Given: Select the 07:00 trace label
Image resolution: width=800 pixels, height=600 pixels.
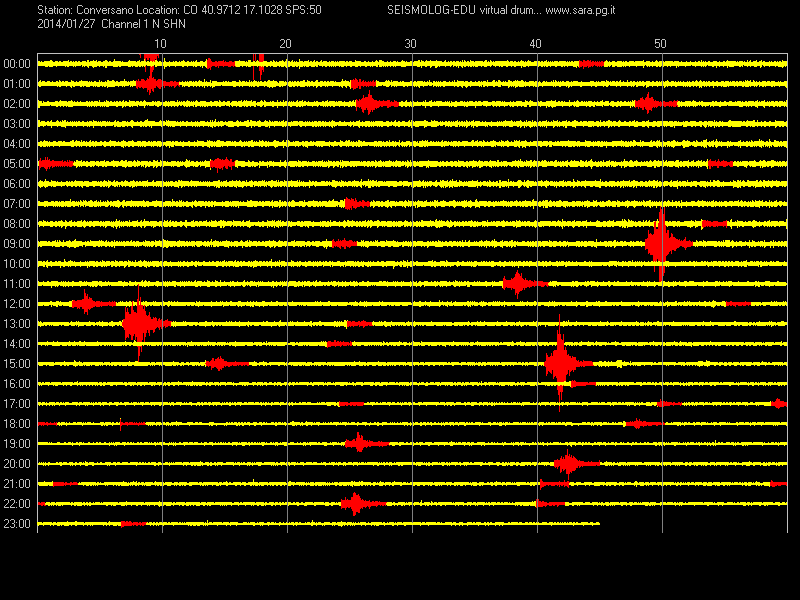Looking at the screenshot, I should pyautogui.click(x=17, y=204).
